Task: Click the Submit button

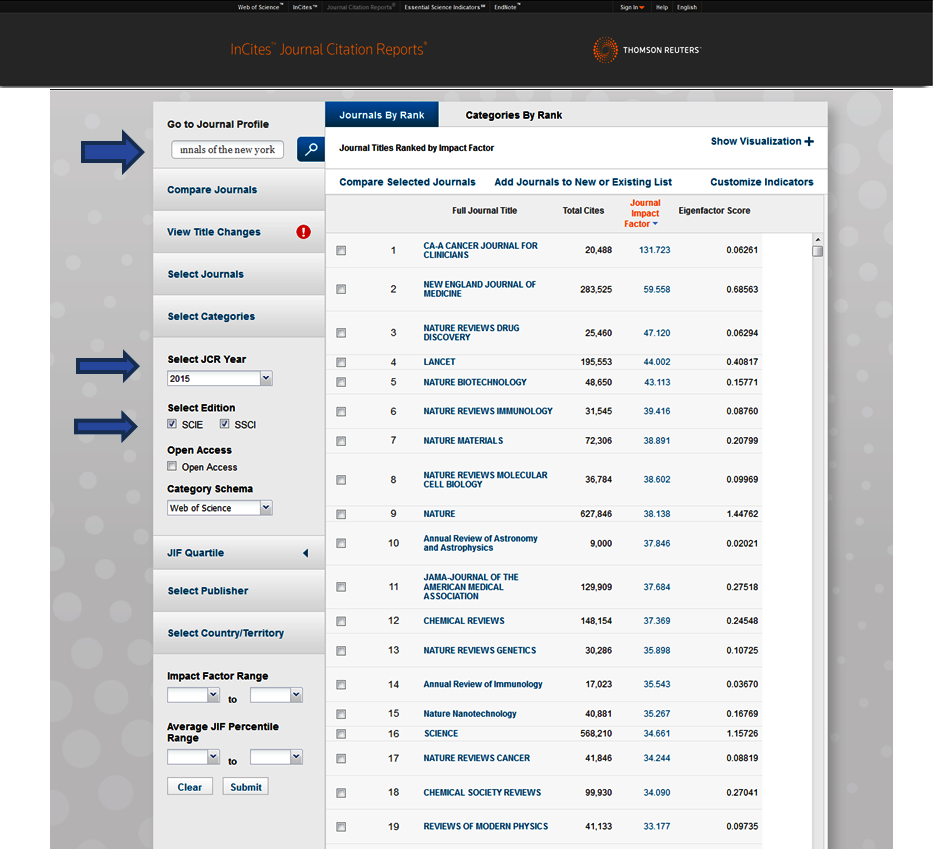Action: (x=246, y=787)
